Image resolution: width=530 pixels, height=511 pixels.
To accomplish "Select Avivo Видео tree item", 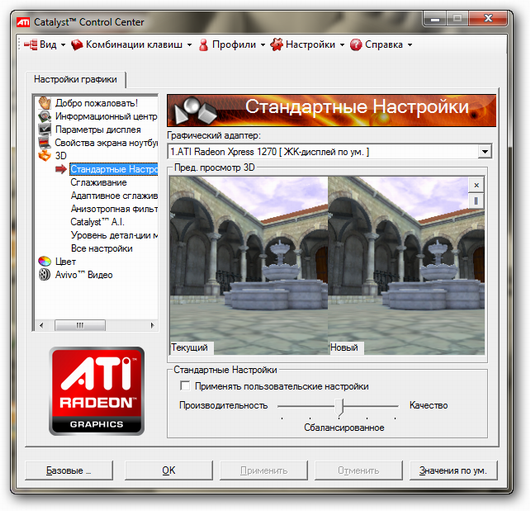I will click(x=84, y=275).
